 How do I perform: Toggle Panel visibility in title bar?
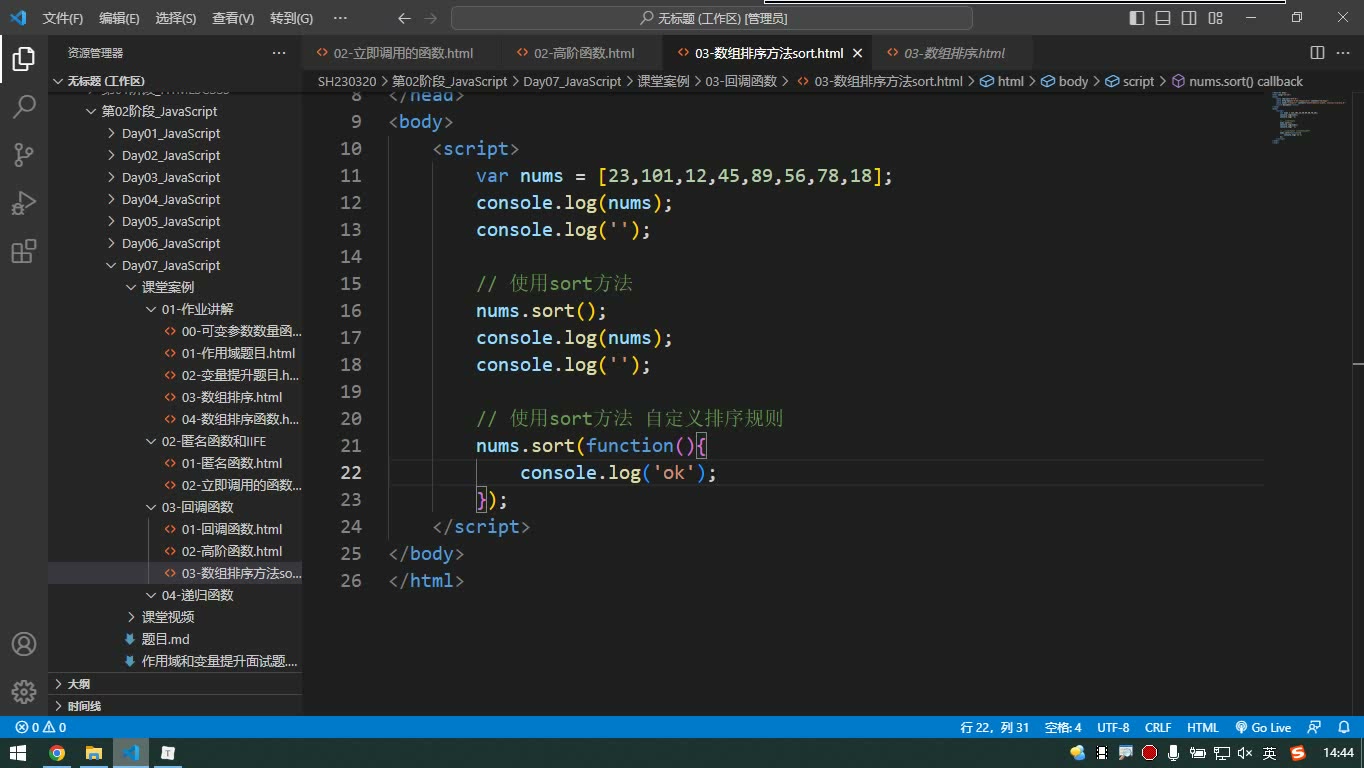point(1163,18)
